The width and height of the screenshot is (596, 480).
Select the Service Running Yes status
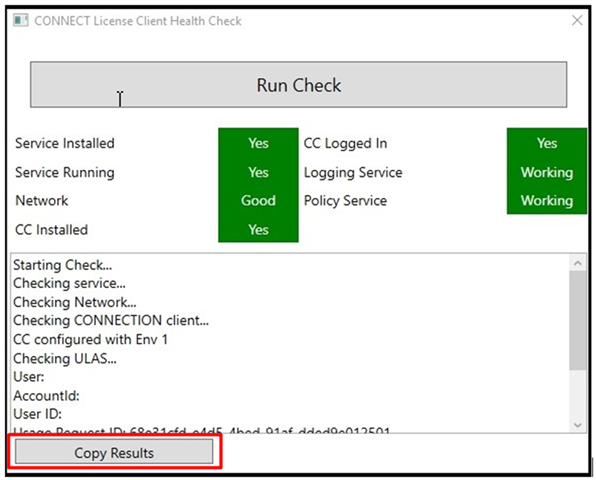(x=258, y=172)
